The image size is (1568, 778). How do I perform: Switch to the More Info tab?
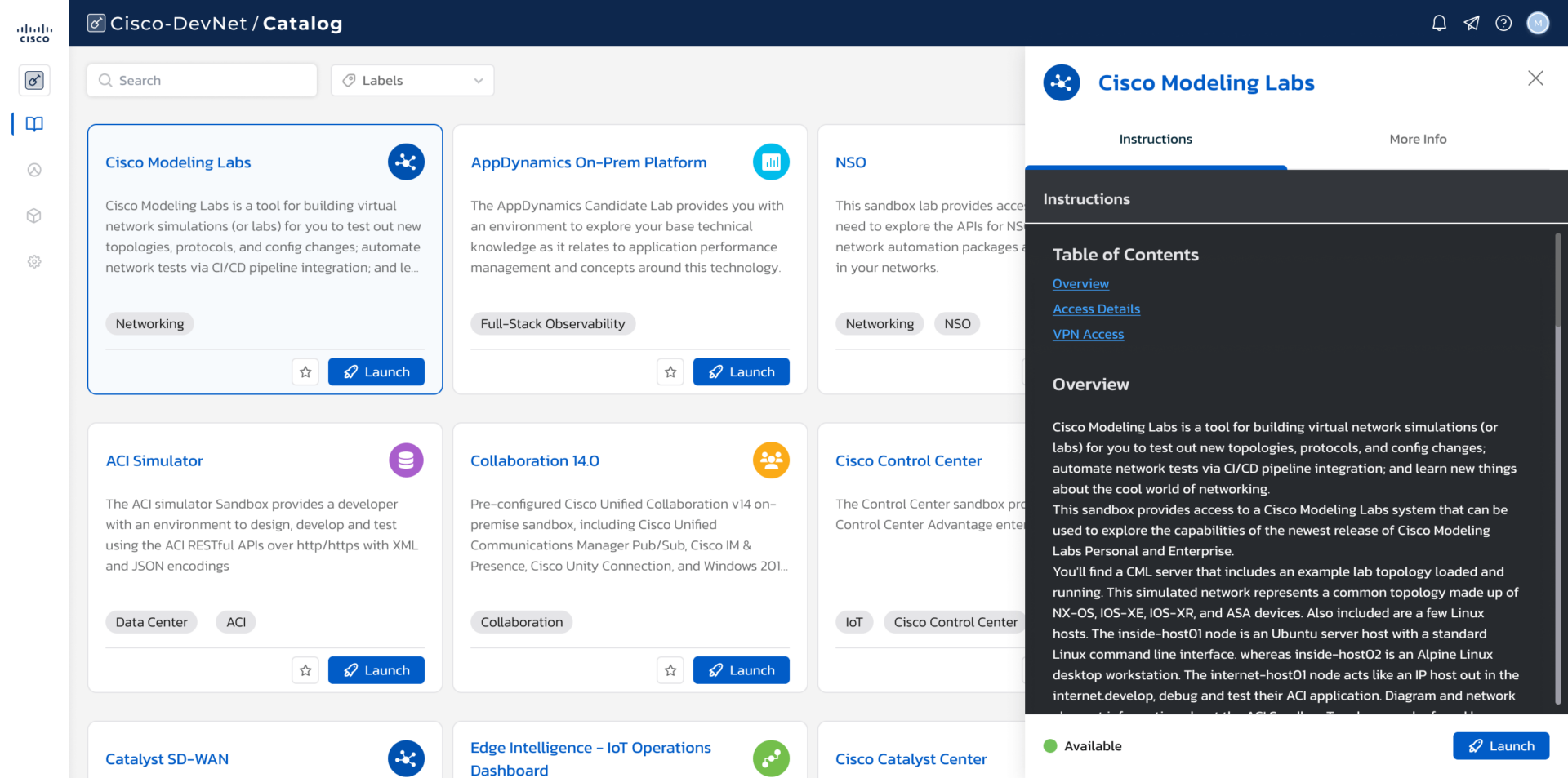[1418, 139]
